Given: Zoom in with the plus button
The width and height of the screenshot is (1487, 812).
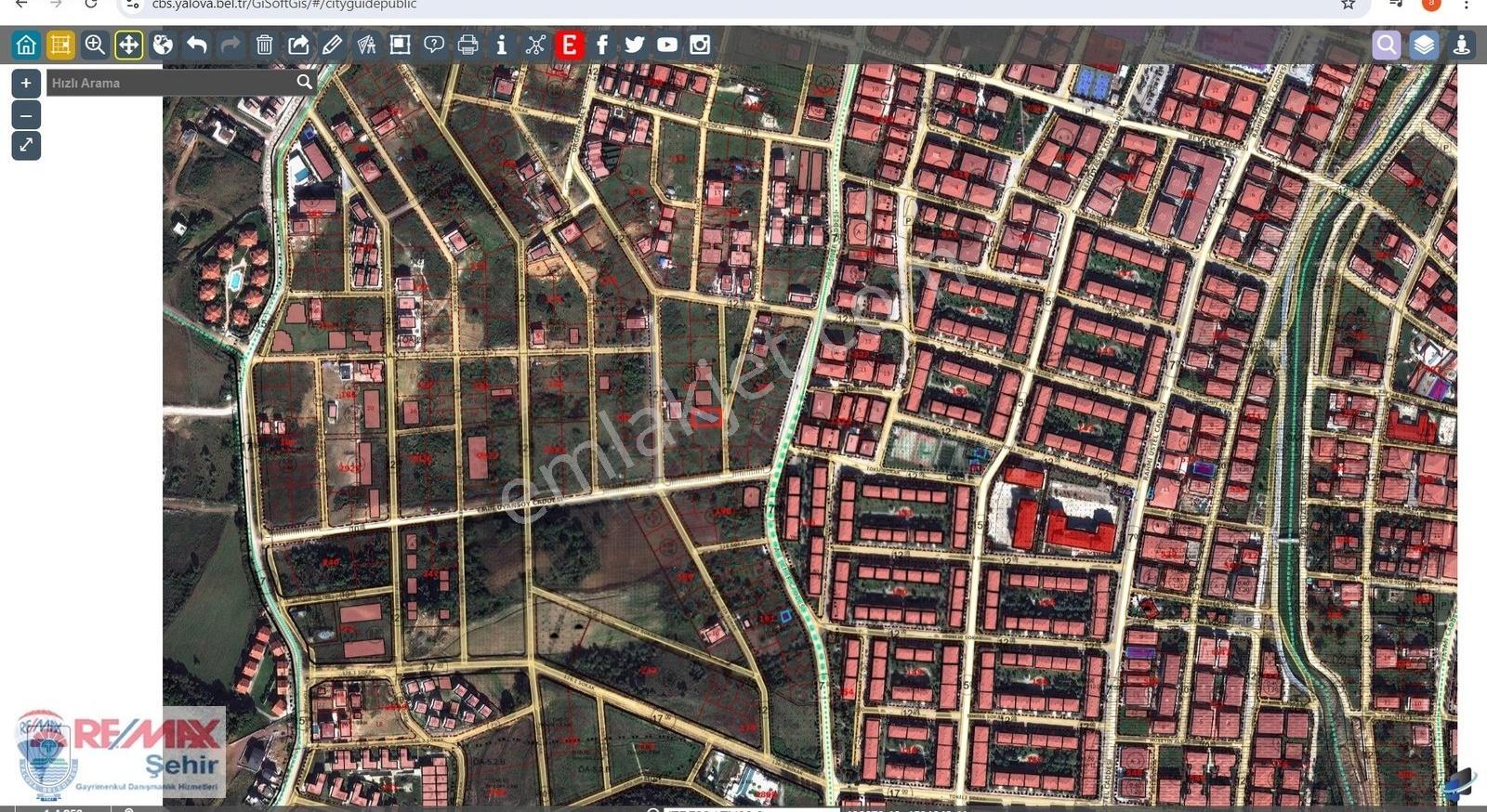Looking at the screenshot, I should point(26,83).
